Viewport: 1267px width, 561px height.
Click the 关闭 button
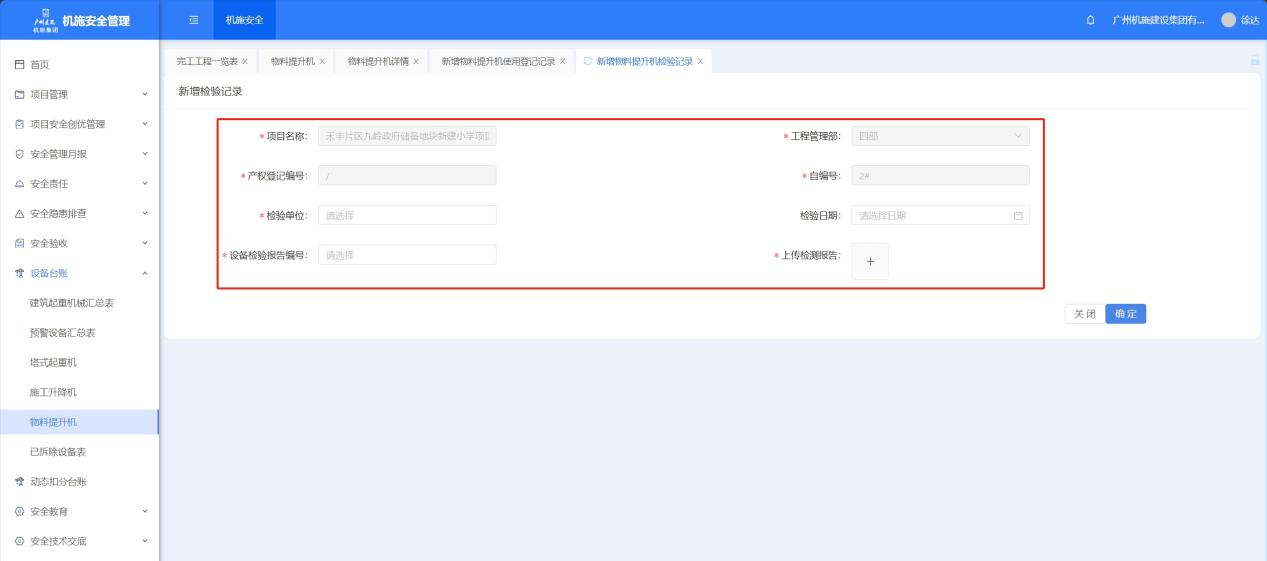point(1084,314)
